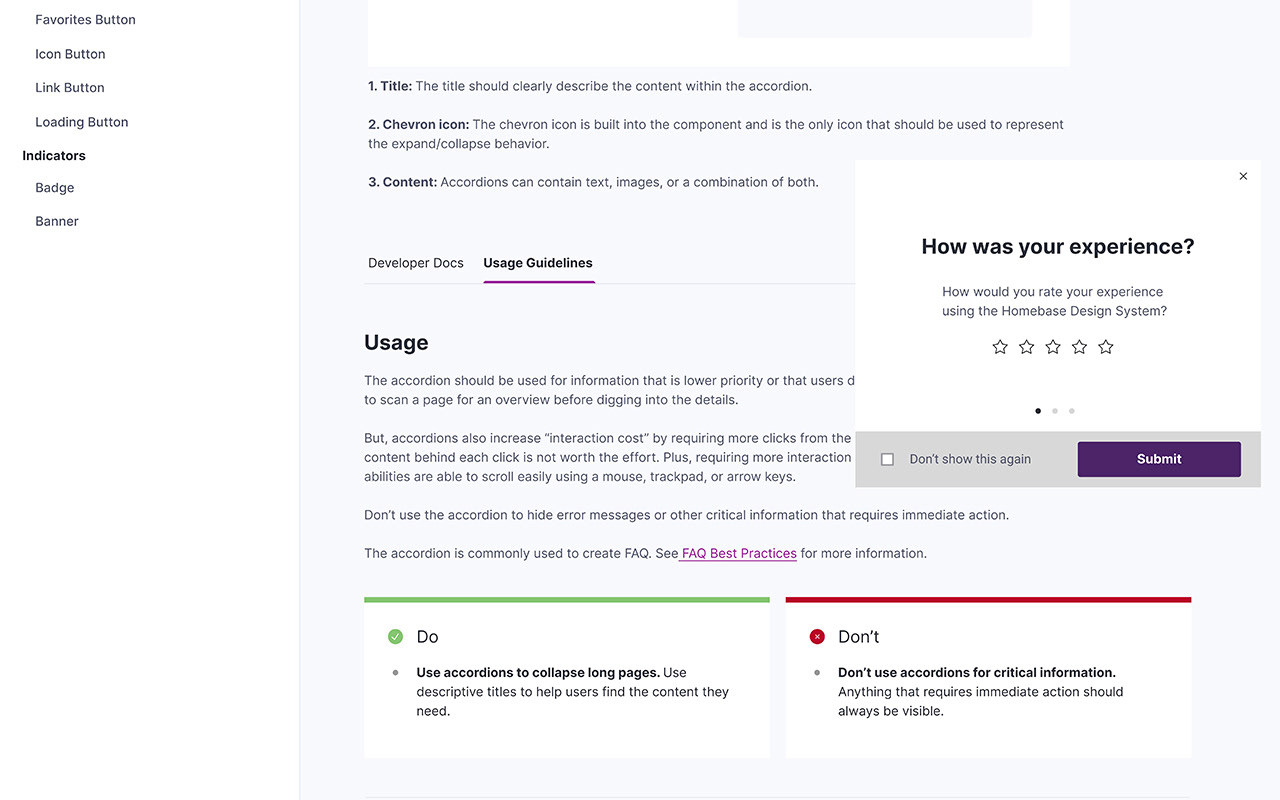Close the experience survey popup

1243,176
